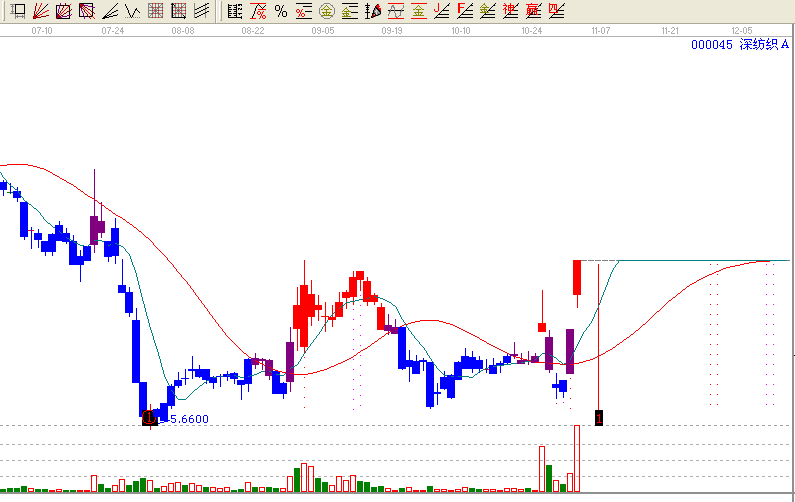Click the 5.6600 low price label
The image size is (795, 502).
tap(189, 419)
